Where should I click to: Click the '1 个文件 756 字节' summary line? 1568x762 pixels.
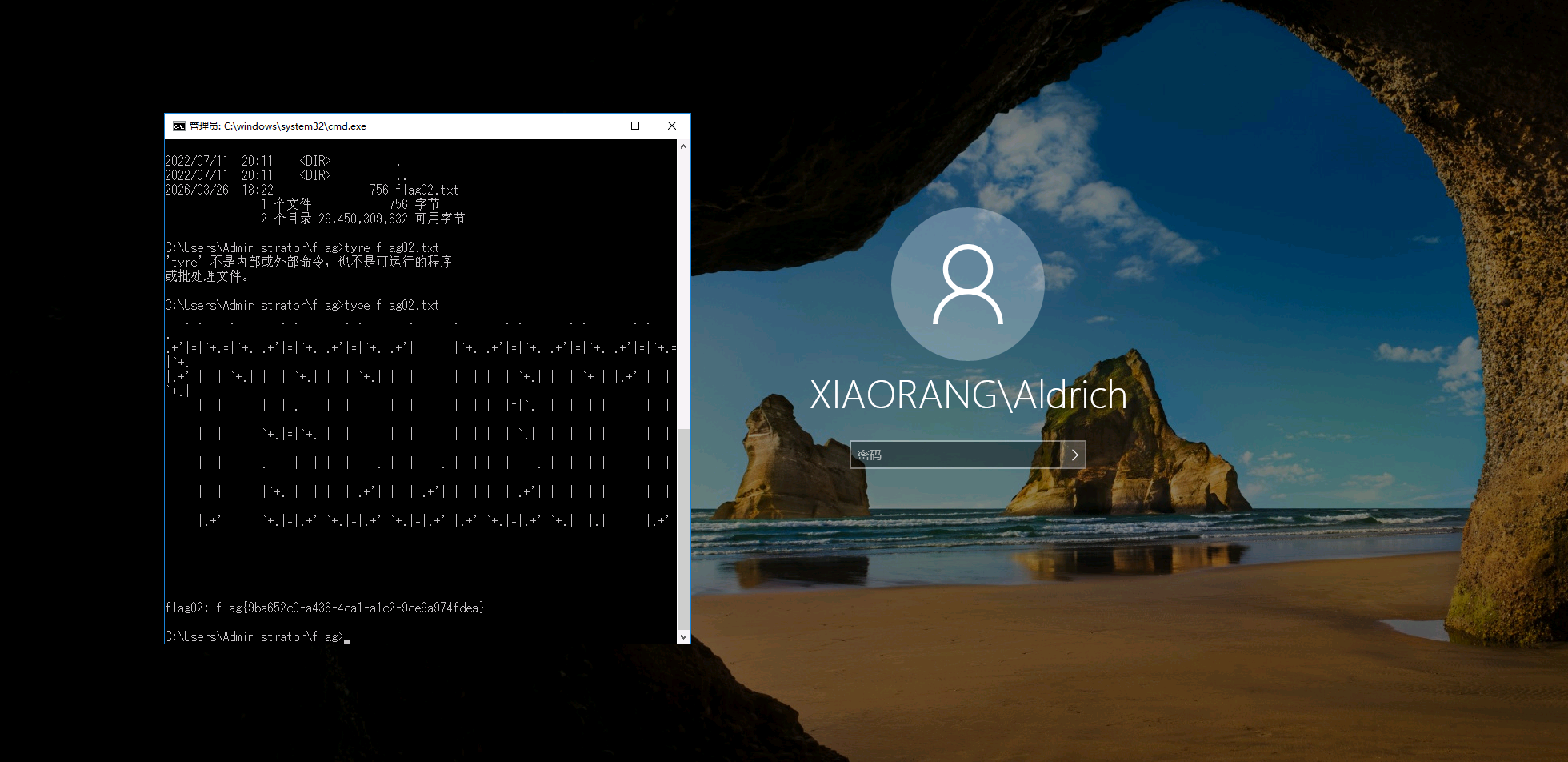point(350,205)
